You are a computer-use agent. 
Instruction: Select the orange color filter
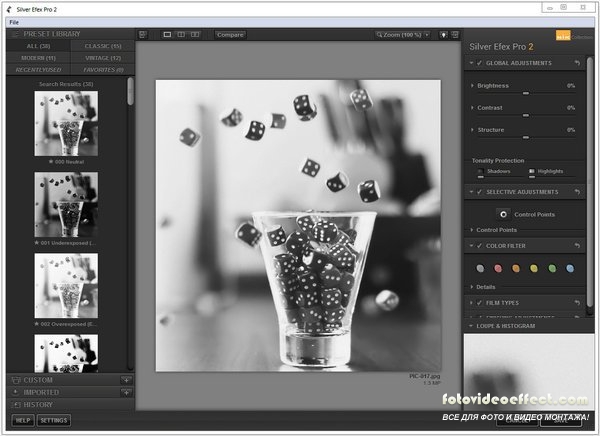pos(516,268)
